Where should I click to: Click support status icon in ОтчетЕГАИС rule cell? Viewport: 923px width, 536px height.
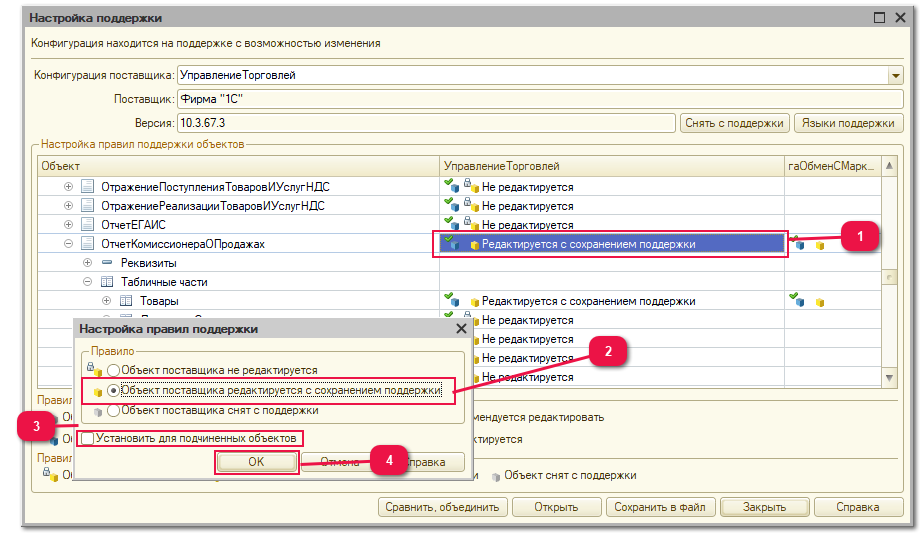tap(451, 223)
